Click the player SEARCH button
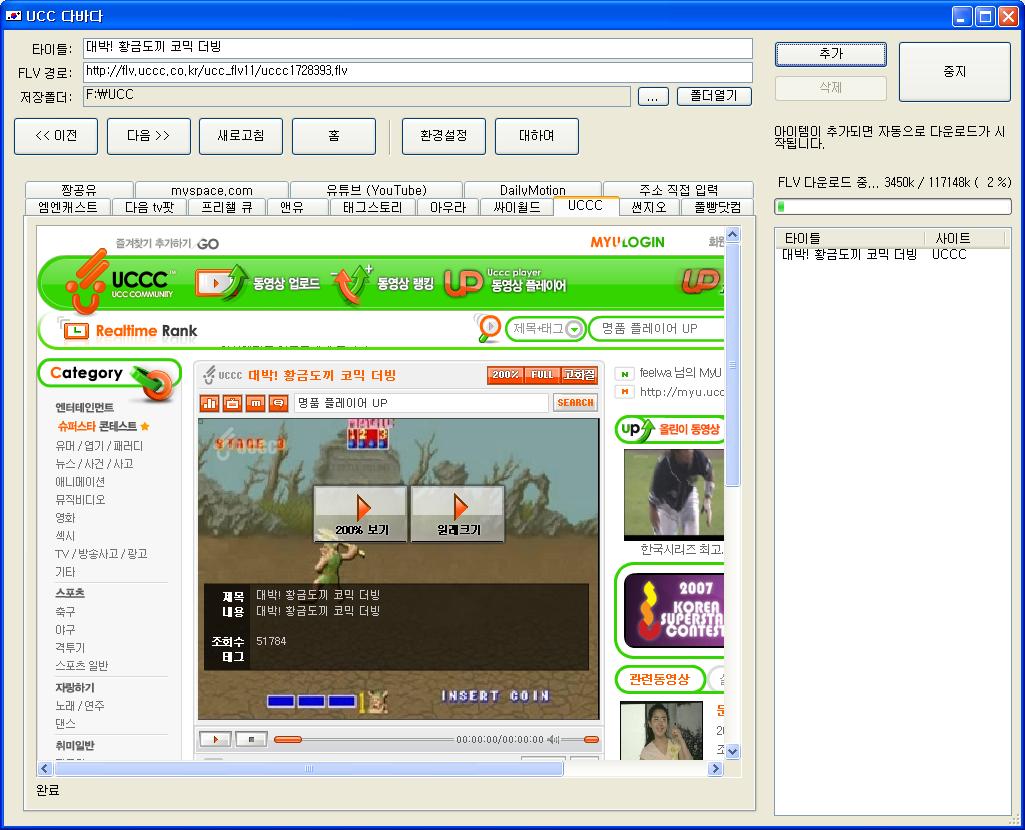1025x830 pixels. pos(575,403)
